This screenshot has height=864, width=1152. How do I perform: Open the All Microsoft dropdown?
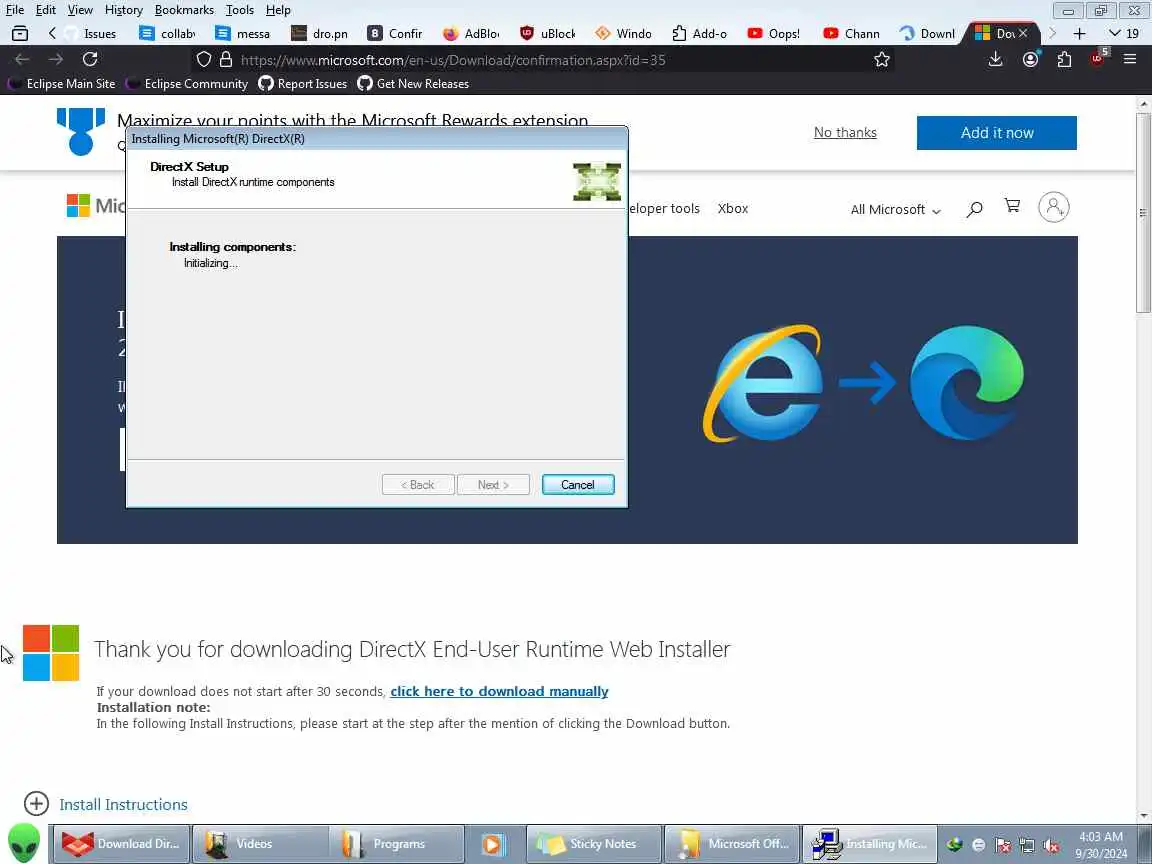[896, 209]
